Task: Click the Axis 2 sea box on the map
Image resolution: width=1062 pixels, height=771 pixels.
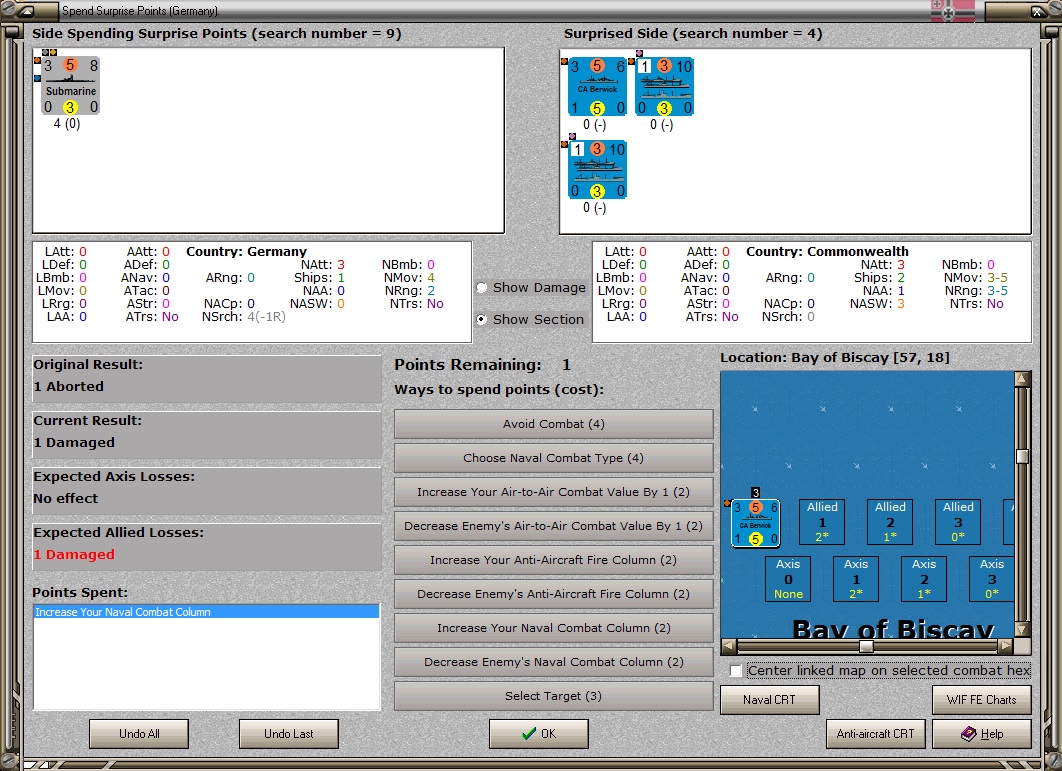Action: (924, 579)
